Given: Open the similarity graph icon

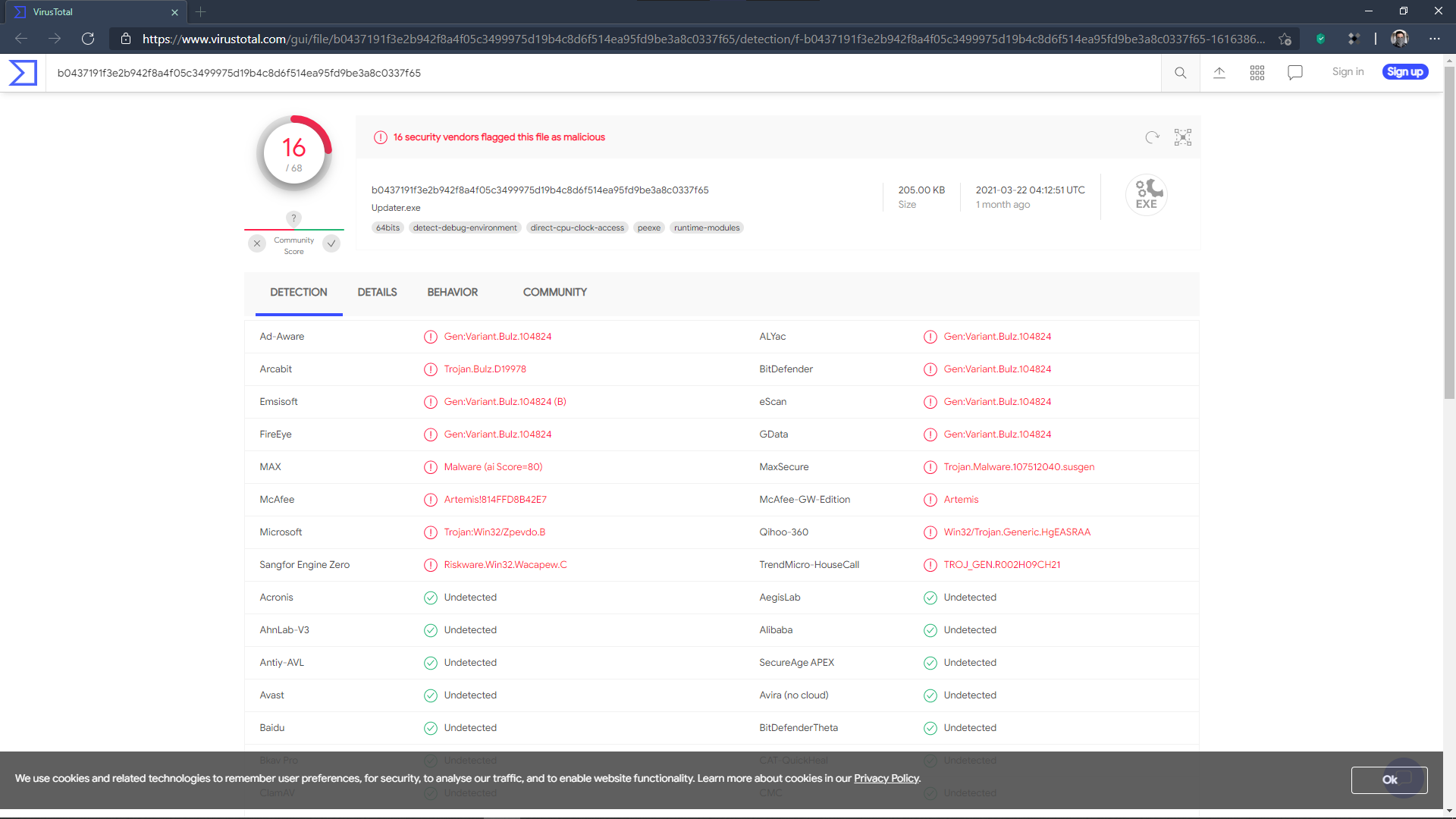Looking at the screenshot, I should (1183, 137).
